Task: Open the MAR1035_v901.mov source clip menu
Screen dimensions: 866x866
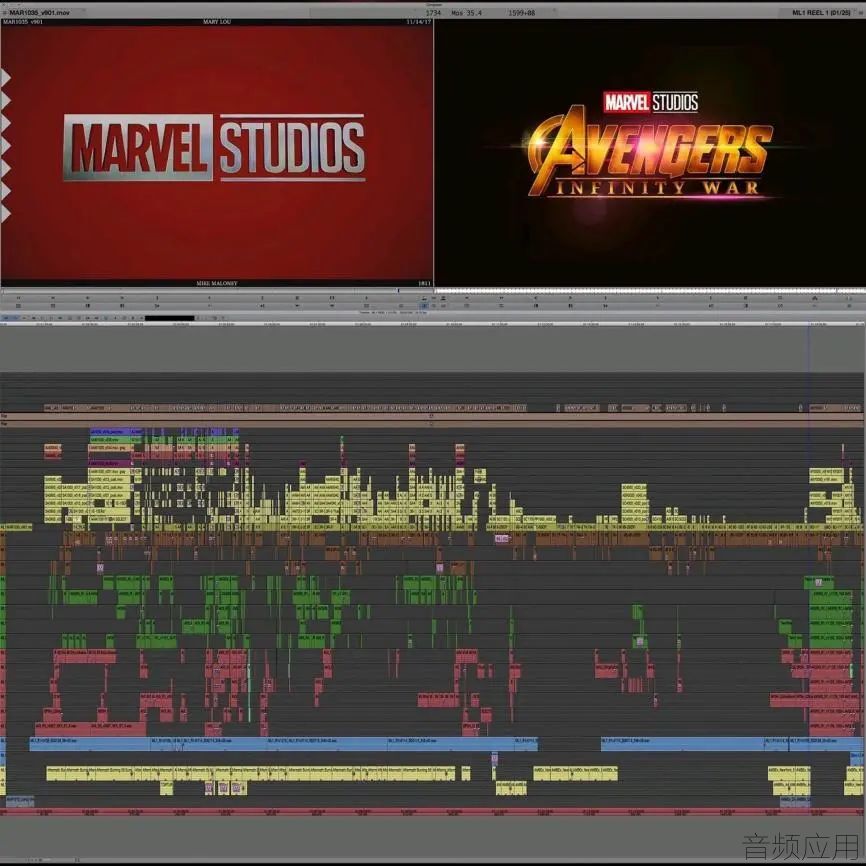Action: 39,12
